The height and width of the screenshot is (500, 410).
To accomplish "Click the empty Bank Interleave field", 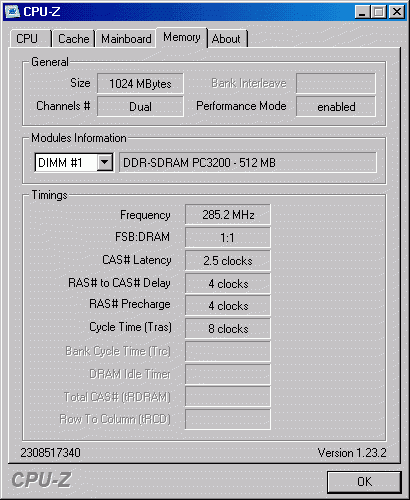I will click(x=336, y=83).
